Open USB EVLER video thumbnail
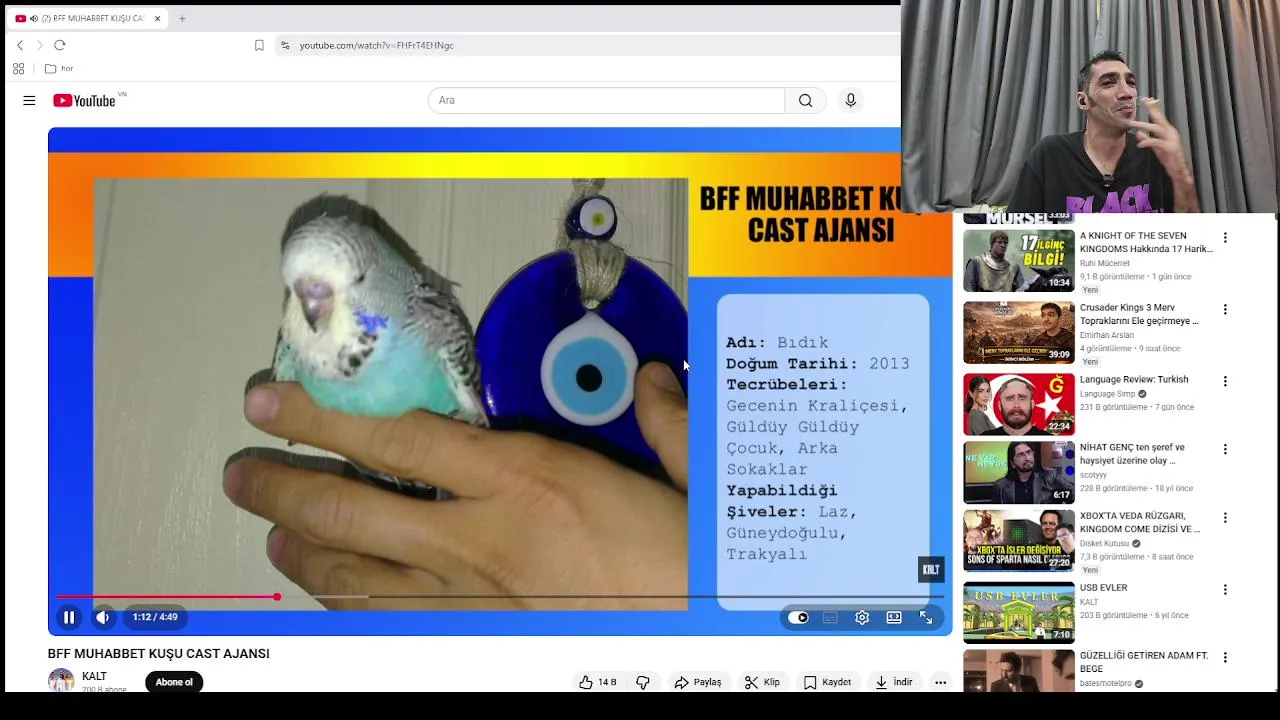 pos(1019,612)
